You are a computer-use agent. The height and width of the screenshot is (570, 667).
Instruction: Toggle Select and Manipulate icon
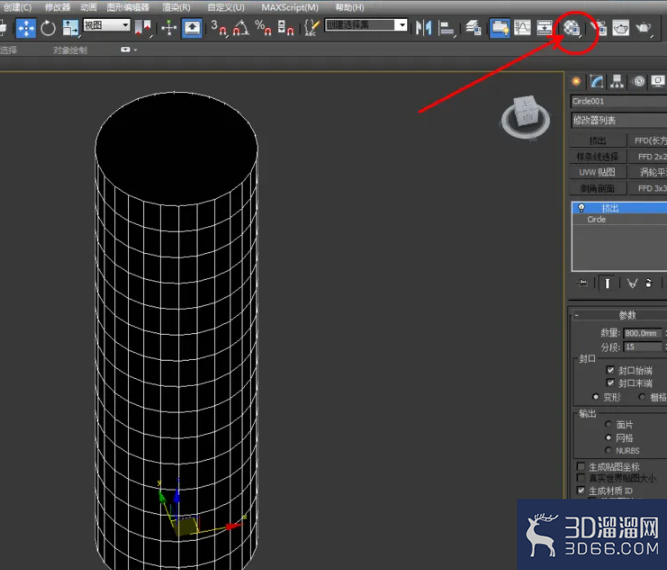(169, 28)
